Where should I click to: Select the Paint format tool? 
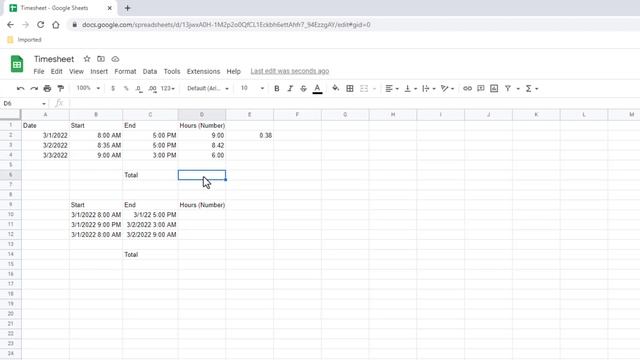61,89
